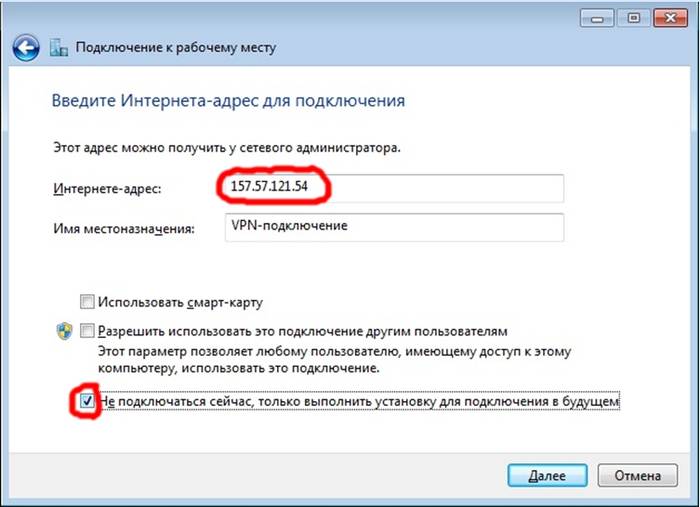Click the heading Введите Интернета-адрес для подключения
Image resolution: width=700 pixels, height=507 pixels.
(x=228, y=100)
